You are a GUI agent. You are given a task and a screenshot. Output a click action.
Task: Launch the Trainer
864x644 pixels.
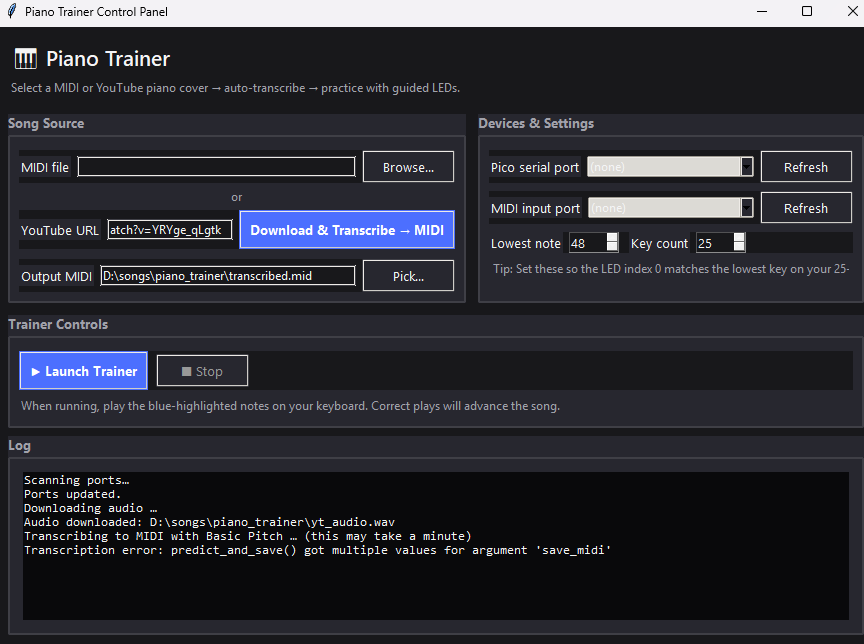tap(83, 370)
